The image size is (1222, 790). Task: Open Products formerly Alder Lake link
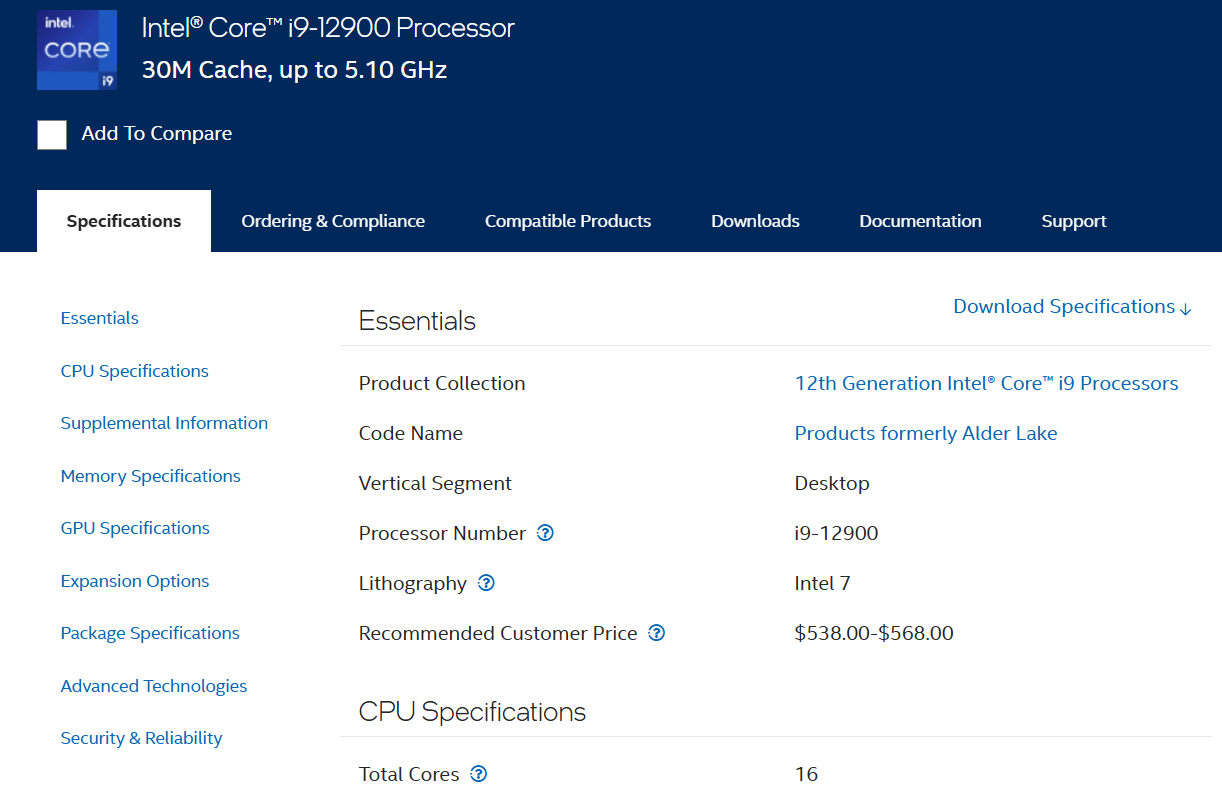[926, 433]
